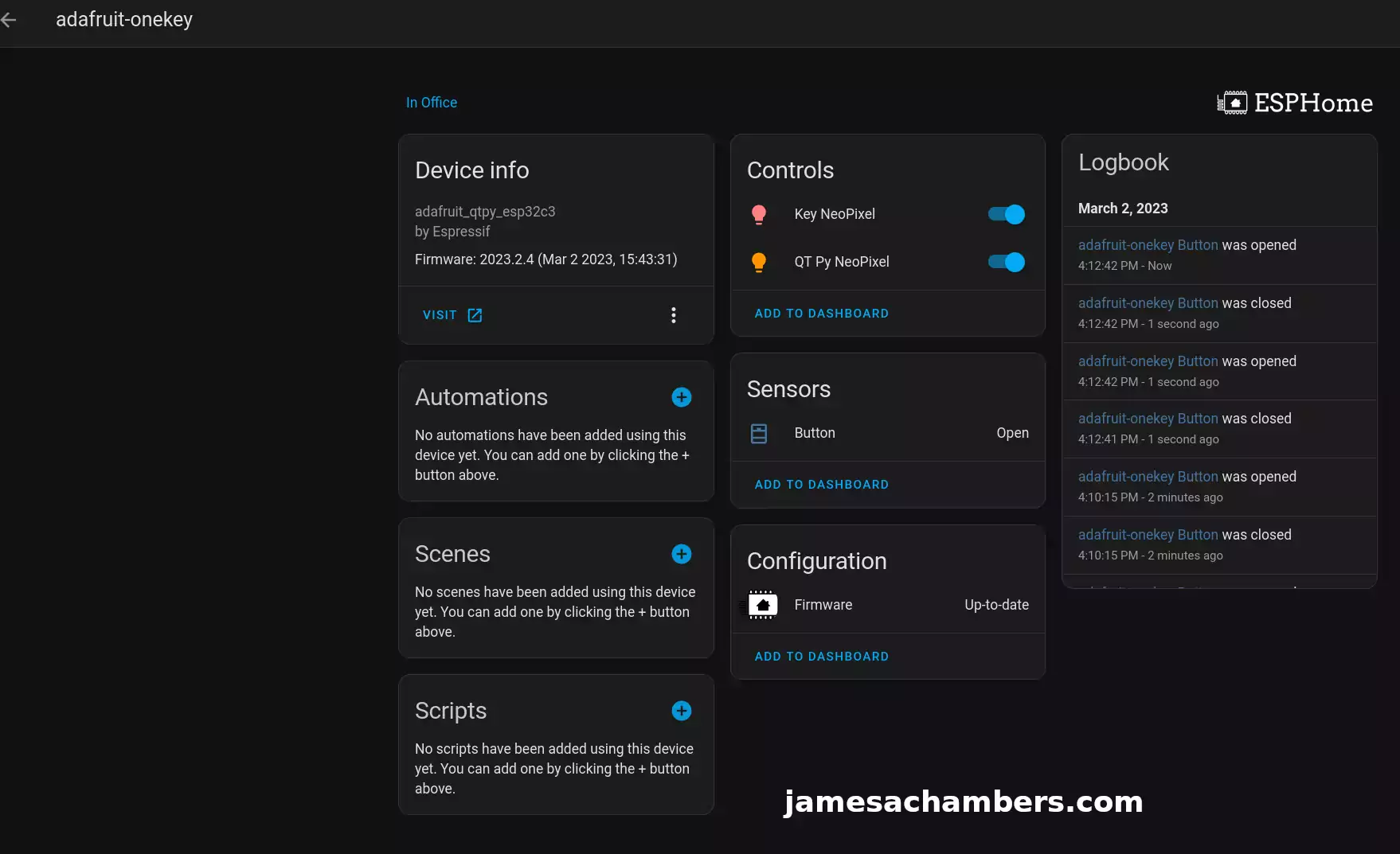Open the external-link icon next to VISIT

click(475, 315)
